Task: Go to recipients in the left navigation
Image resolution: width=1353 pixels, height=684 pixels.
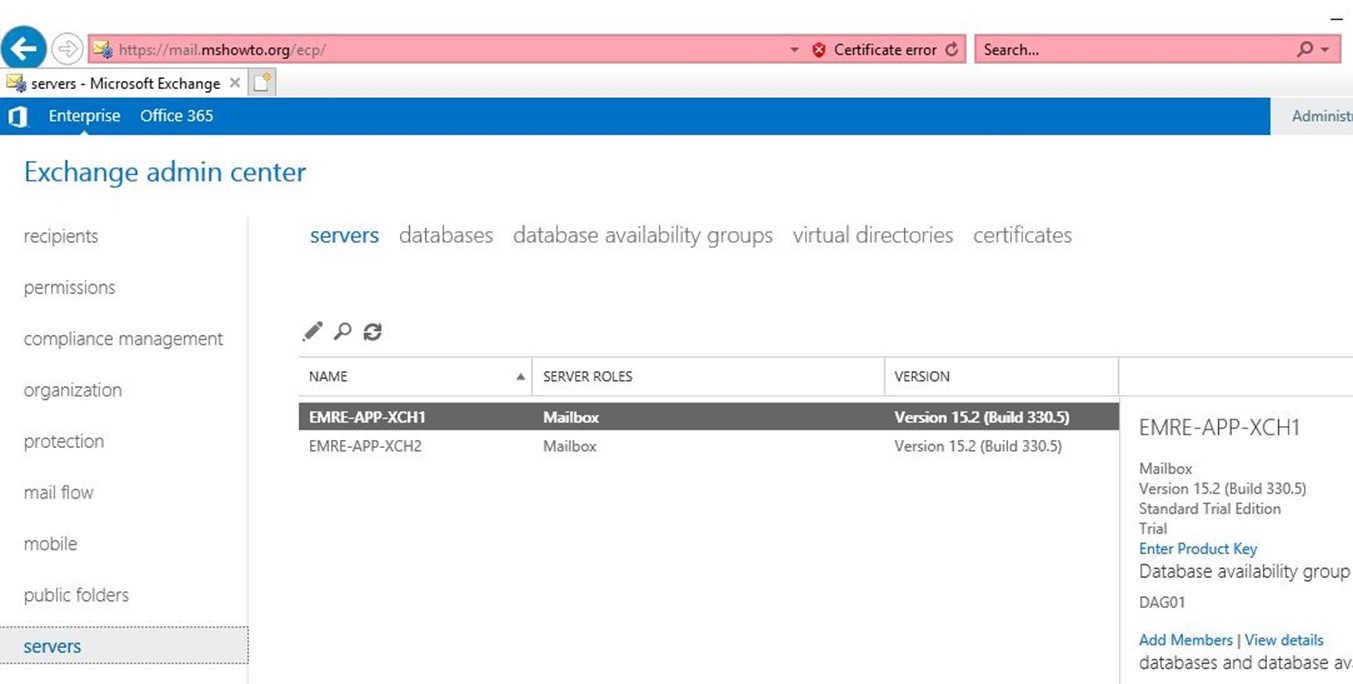Action: (61, 237)
